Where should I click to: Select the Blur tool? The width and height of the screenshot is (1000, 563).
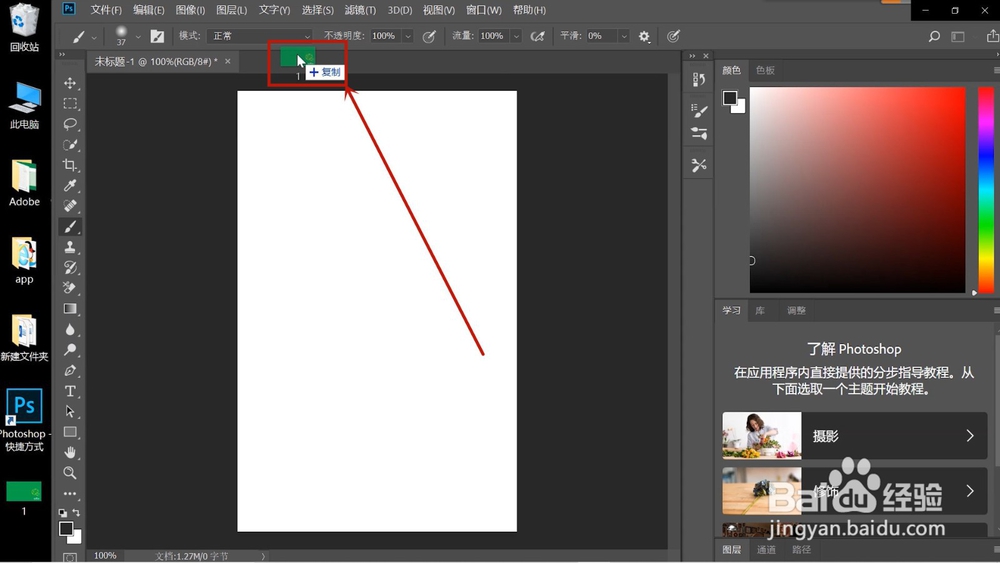70,329
